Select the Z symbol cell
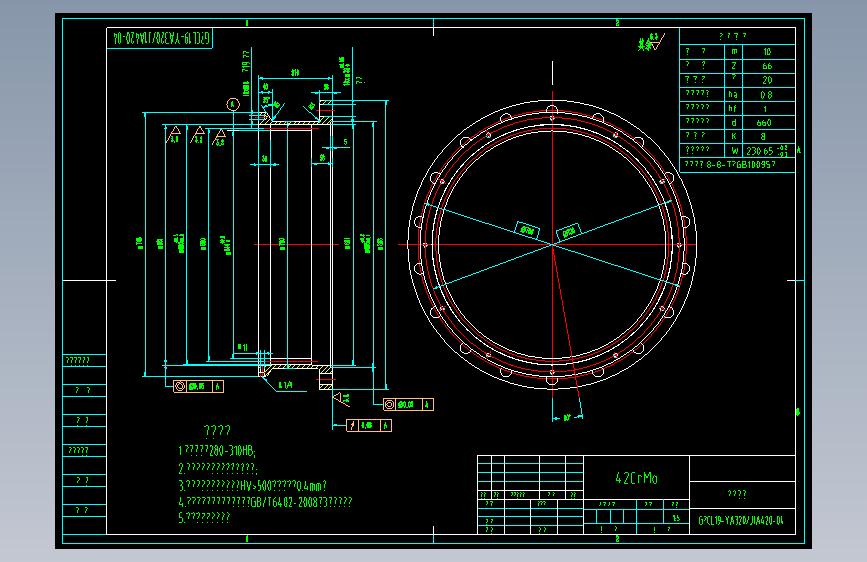The width and height of the screenshot is (867, 562). [x=733, y=66]
